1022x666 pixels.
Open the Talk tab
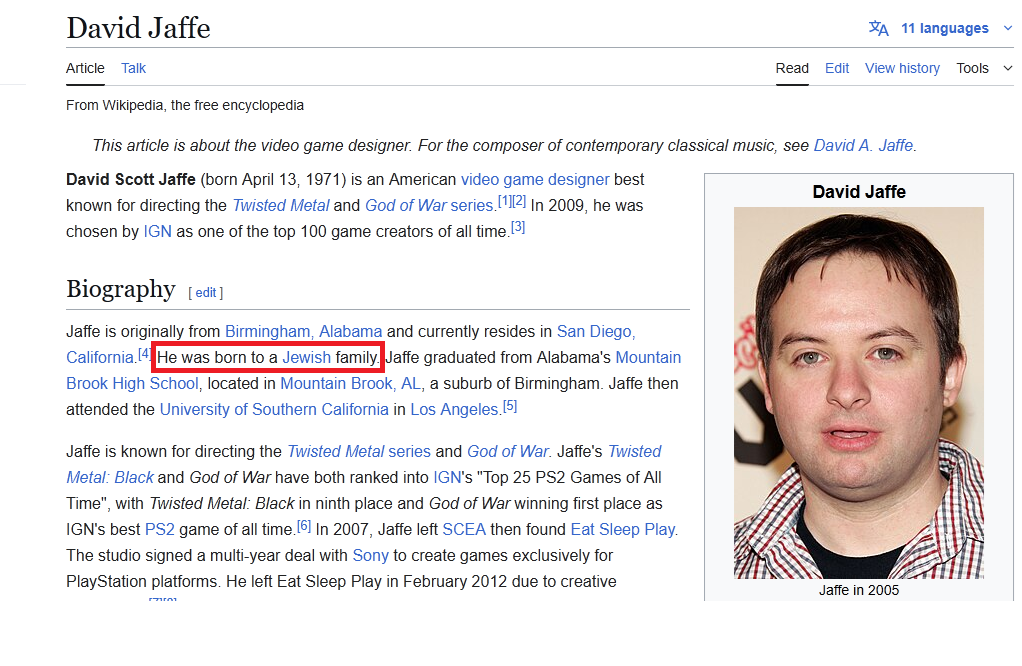click(x=134, y=68)
